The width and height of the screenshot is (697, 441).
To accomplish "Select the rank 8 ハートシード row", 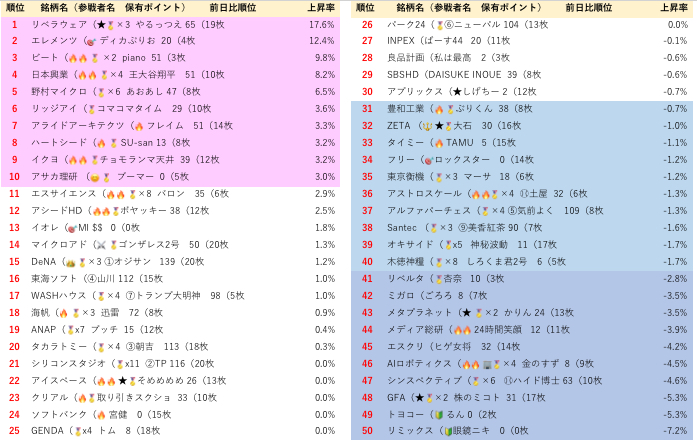I will coord(171,143).
